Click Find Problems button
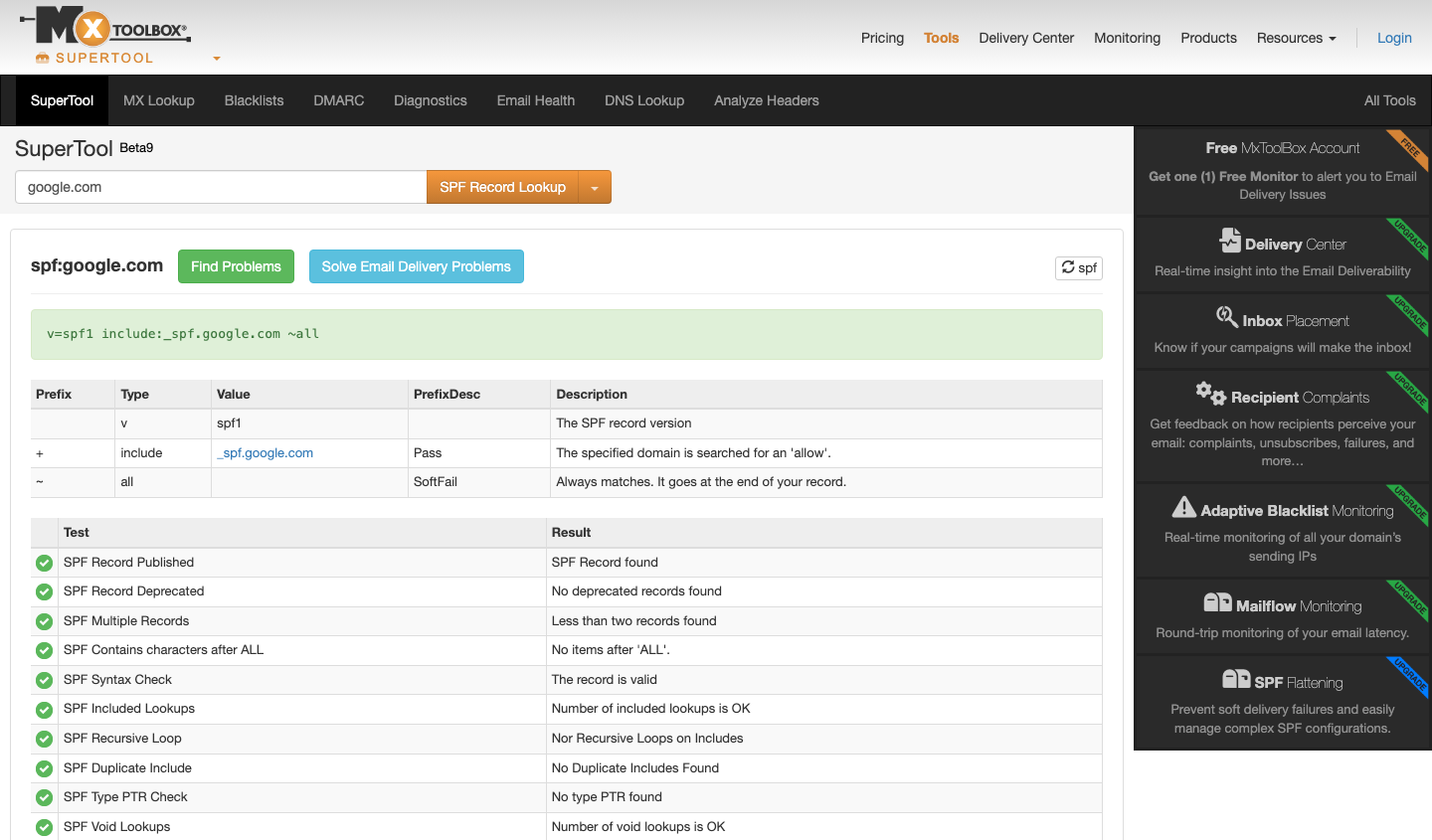1432x840 pixels. click(236, 266)
